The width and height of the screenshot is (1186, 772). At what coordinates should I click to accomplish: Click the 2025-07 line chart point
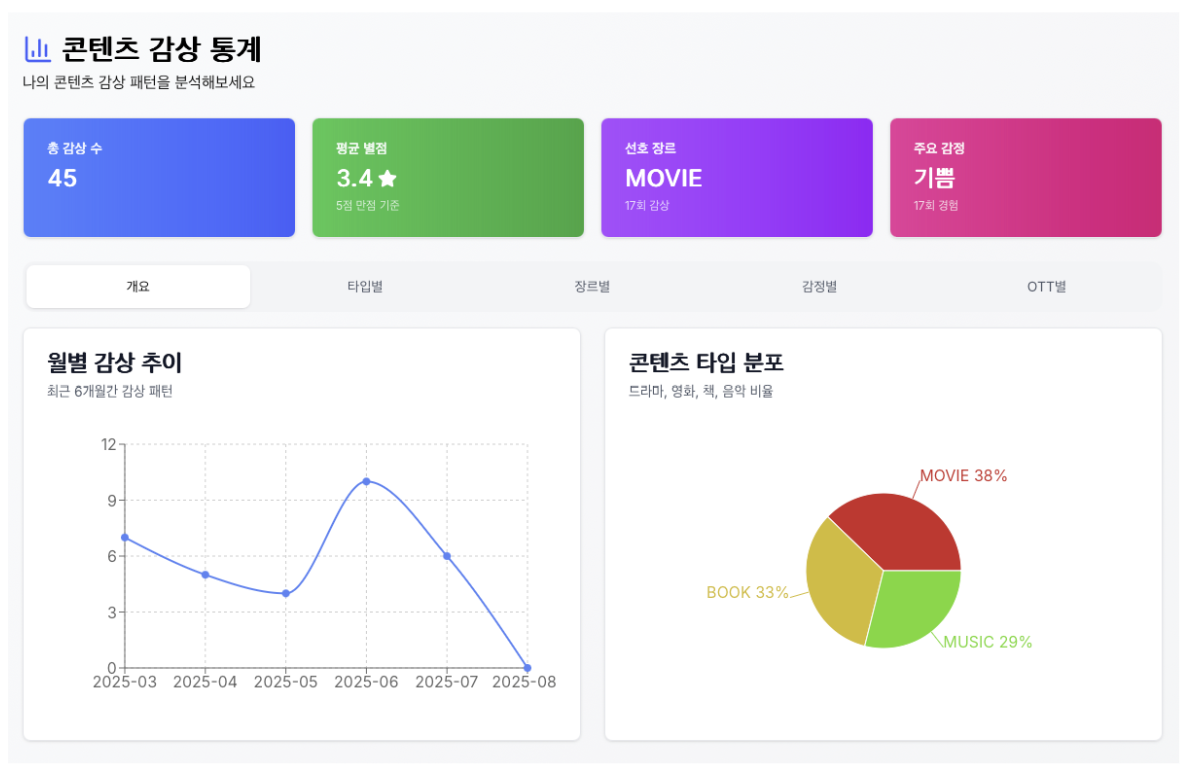point(447,556)
